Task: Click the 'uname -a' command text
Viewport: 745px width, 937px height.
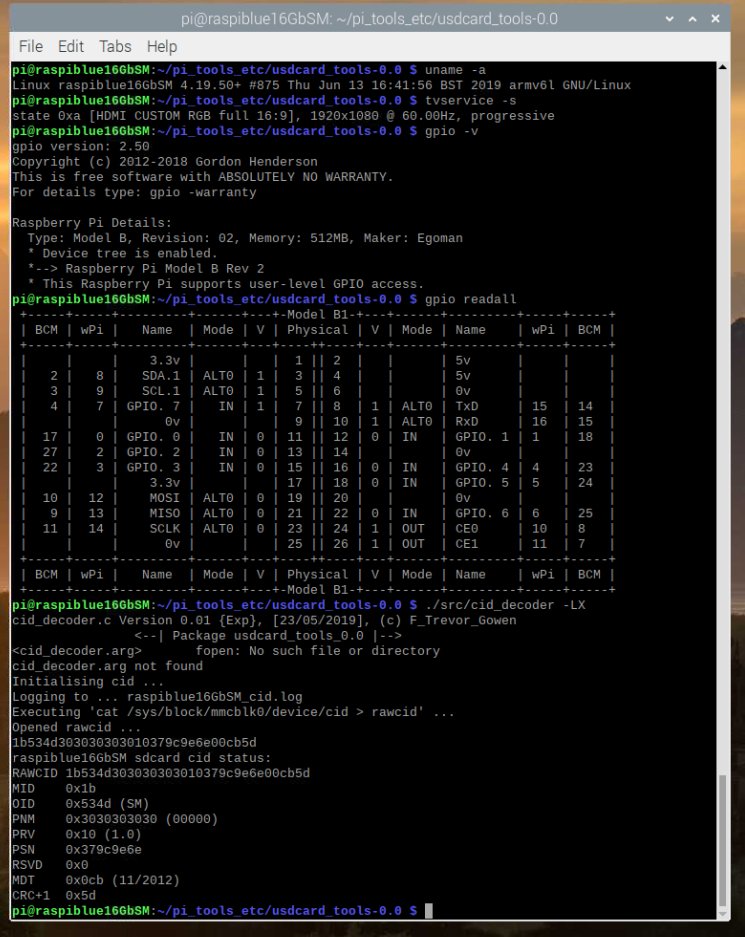Action: [455, 70]
